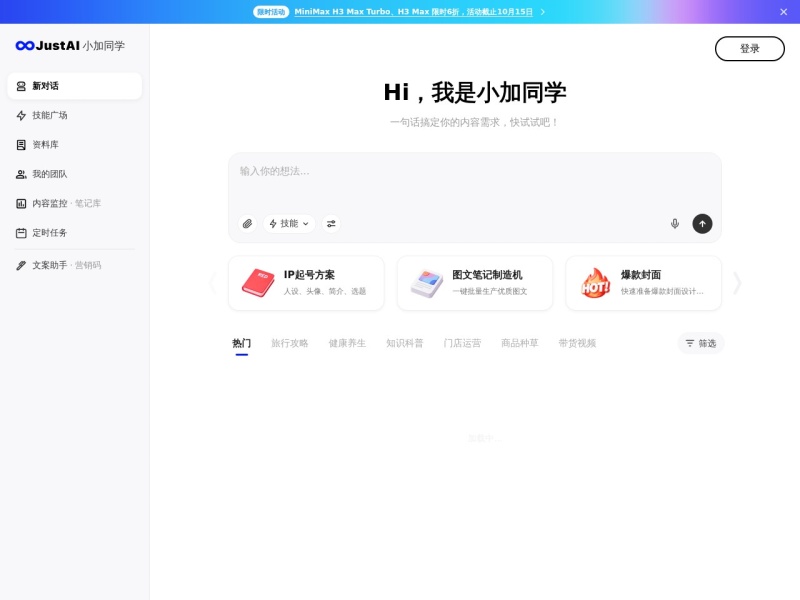Expand the 技能 dropdown

(x=289, y=223)
